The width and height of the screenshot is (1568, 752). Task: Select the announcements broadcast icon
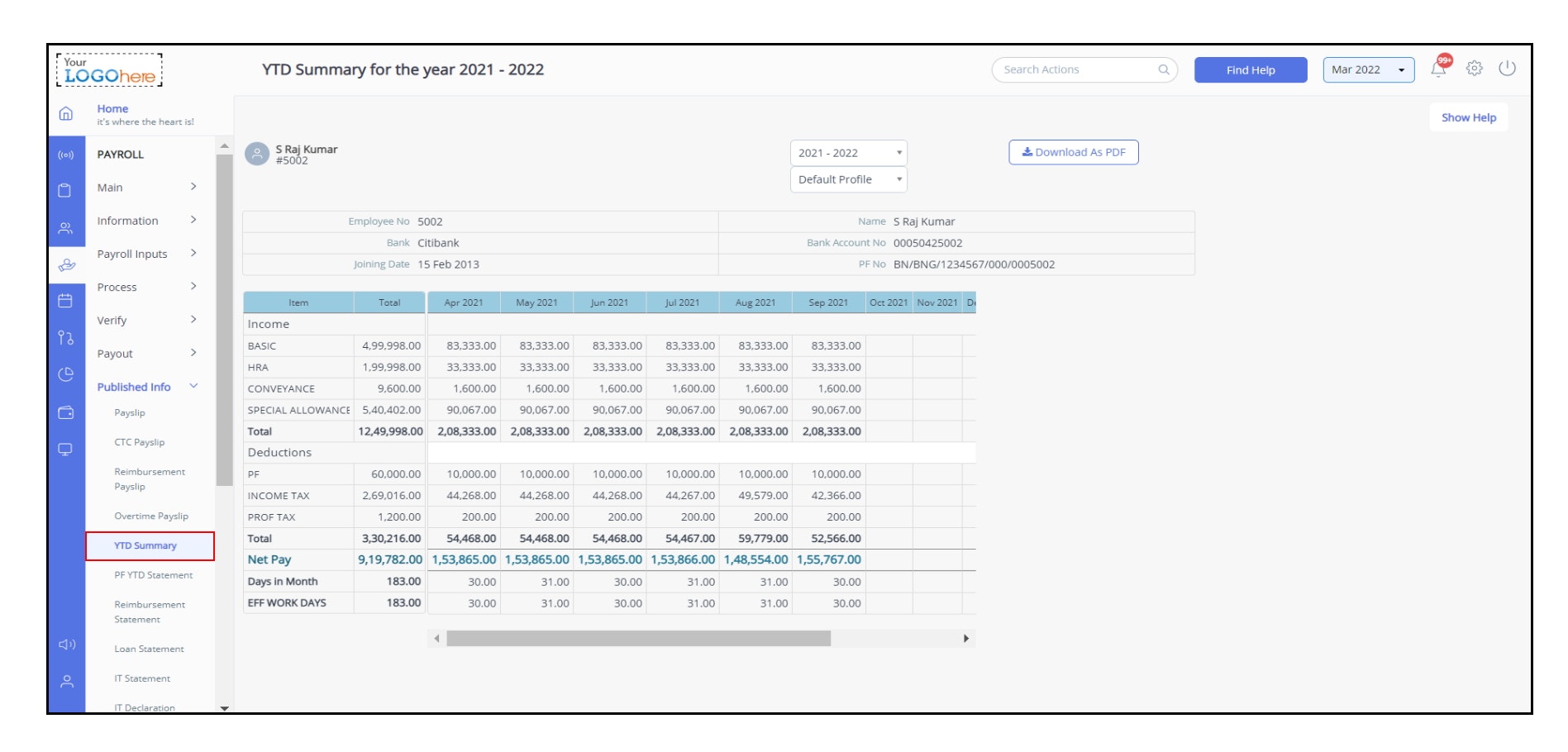click(67, 154)
